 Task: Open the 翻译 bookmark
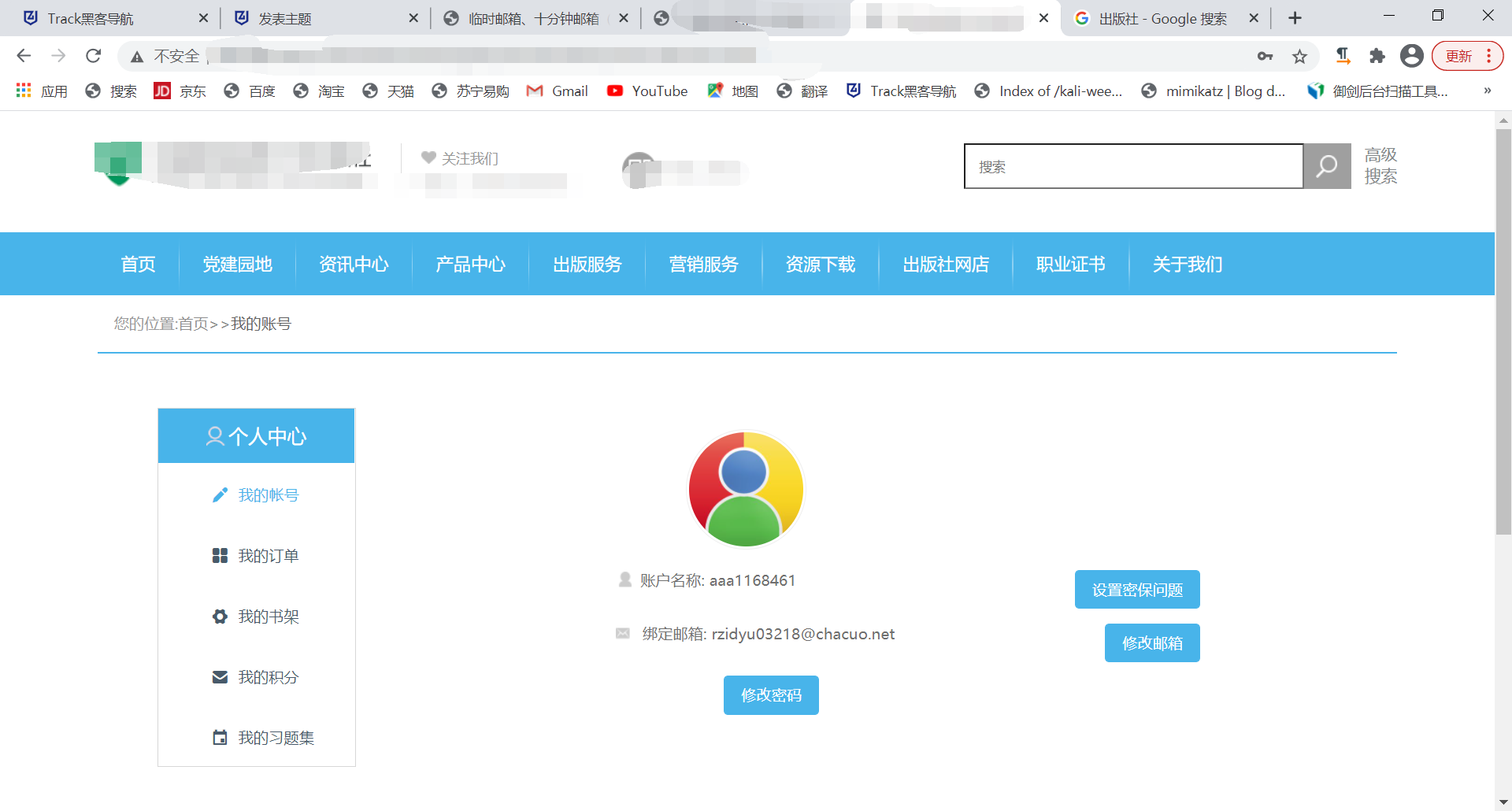coord(802,91)
